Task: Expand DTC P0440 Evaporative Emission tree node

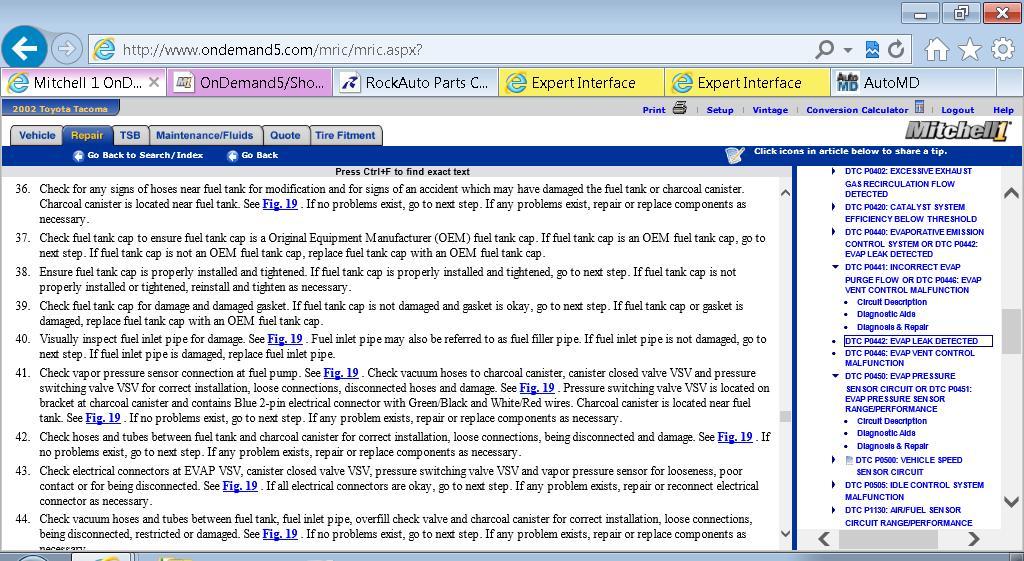Action: coord(834,232)
